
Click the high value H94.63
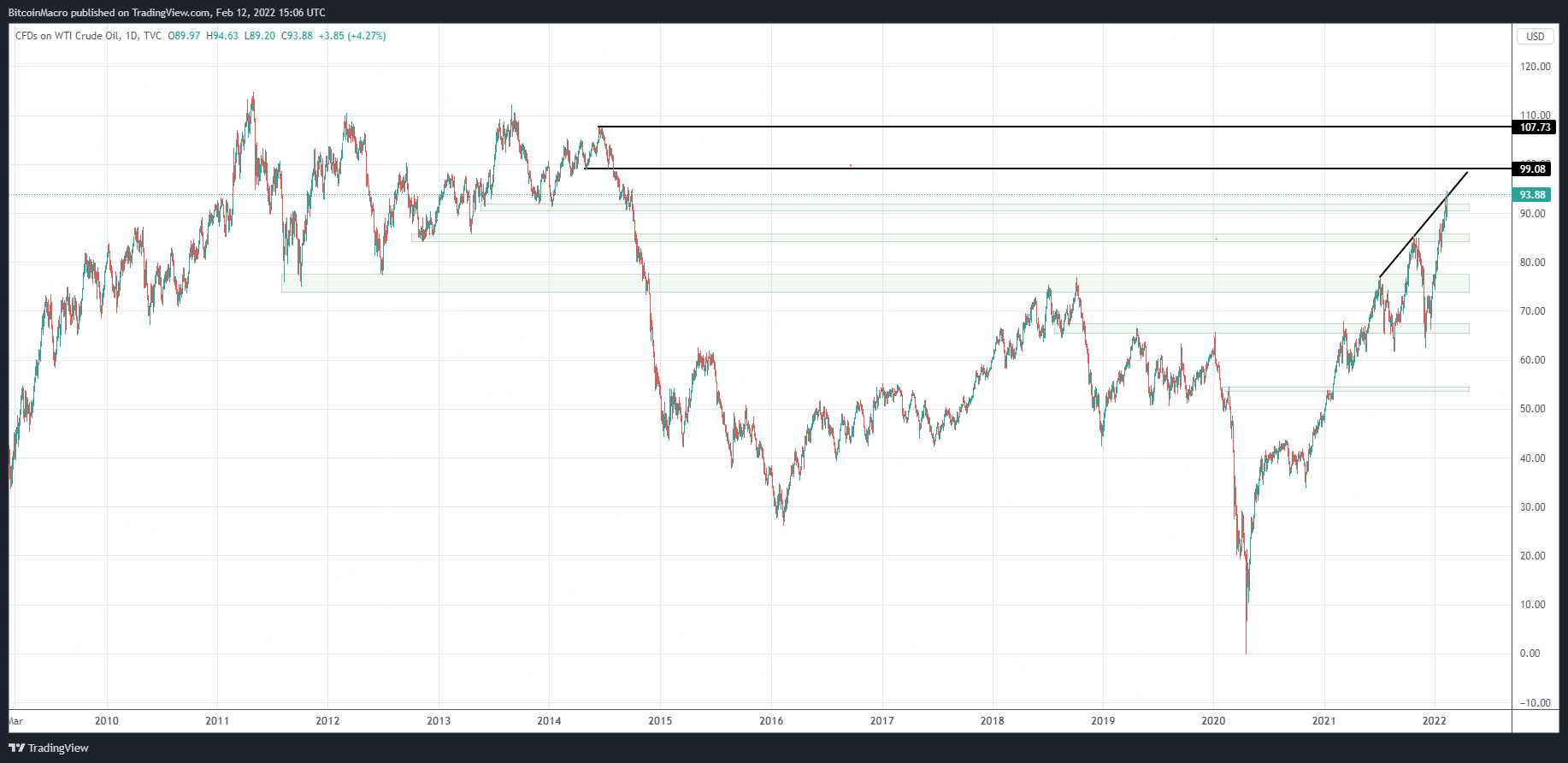[222, 36]
